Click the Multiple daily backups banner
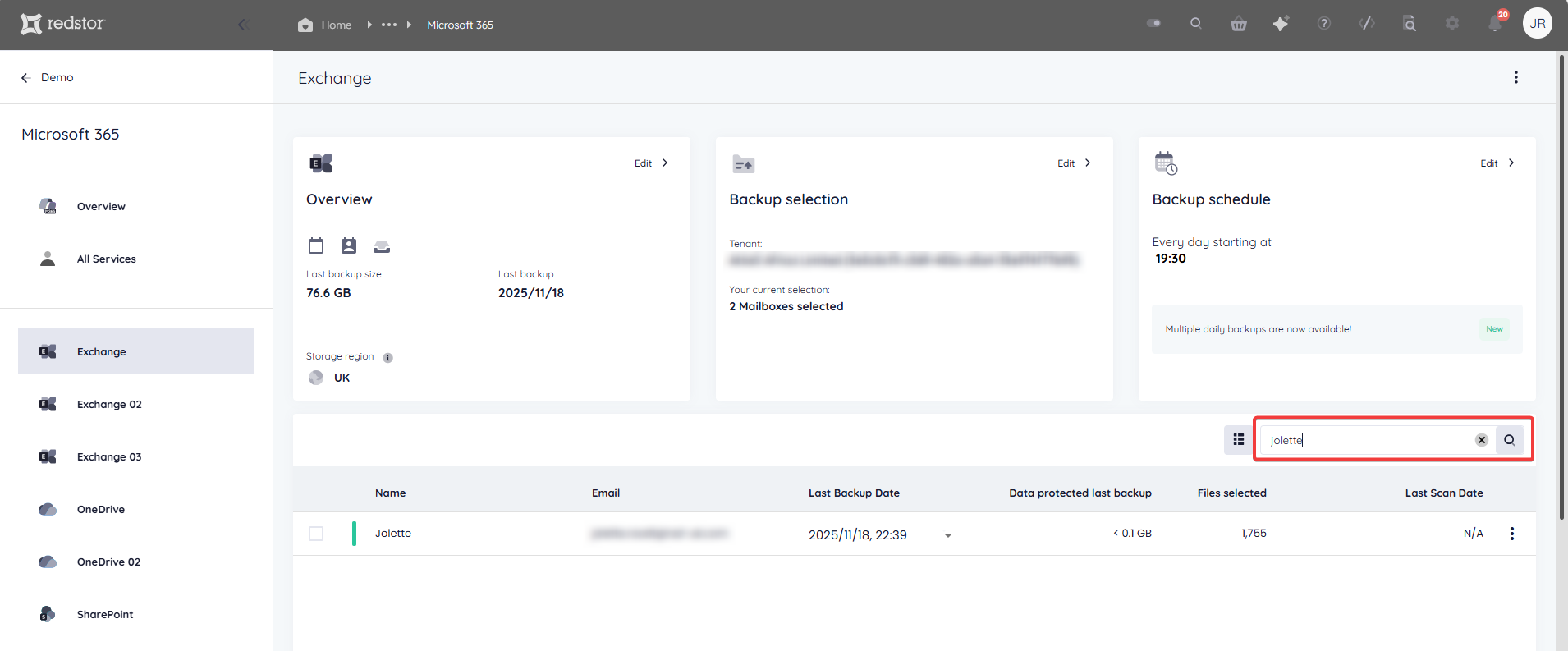This screenshot has height=651, width=1568. click(1336, 329)
